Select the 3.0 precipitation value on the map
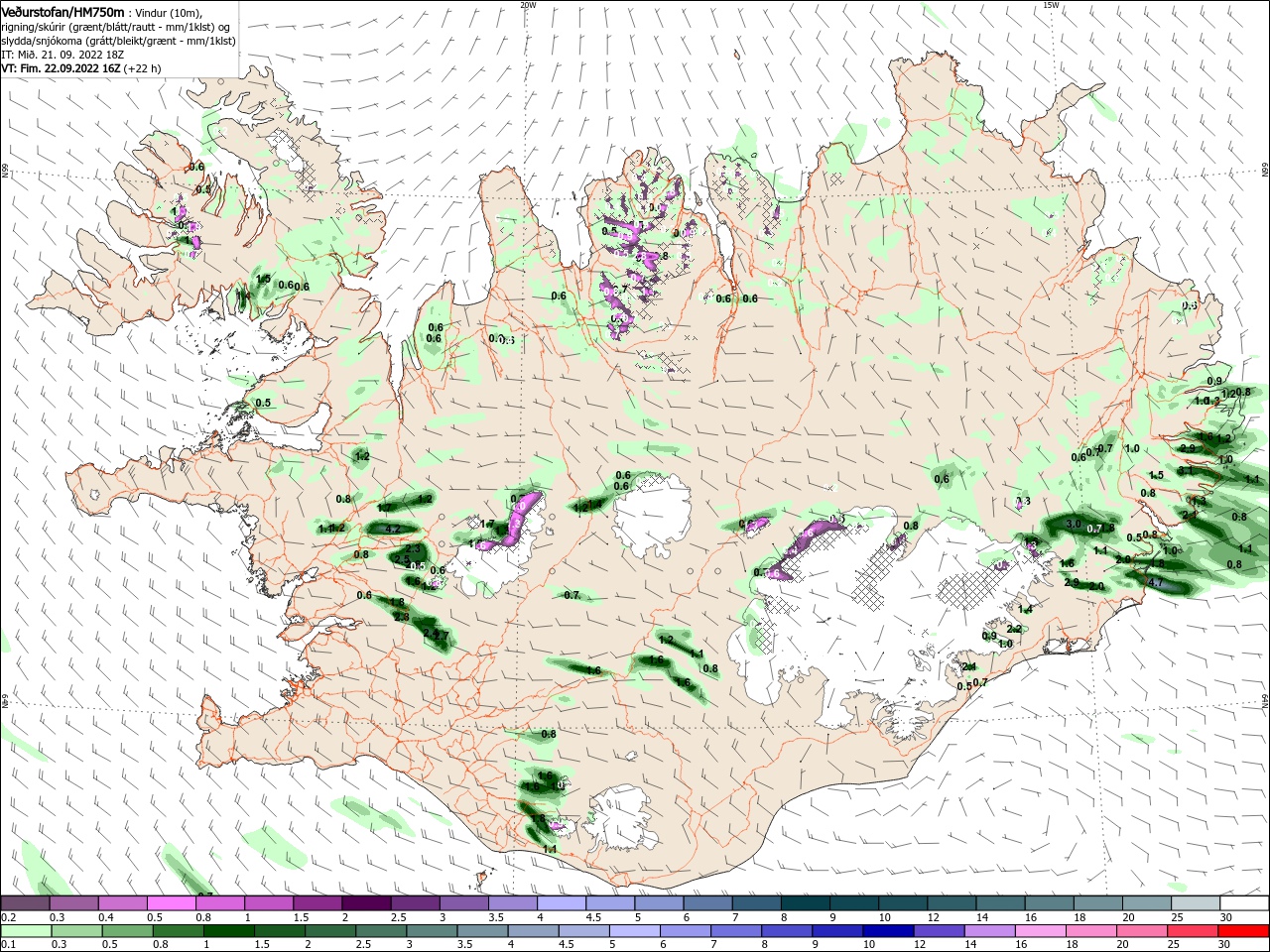Viewport: 1270px width, 952px height. (x=1073, y=523)
